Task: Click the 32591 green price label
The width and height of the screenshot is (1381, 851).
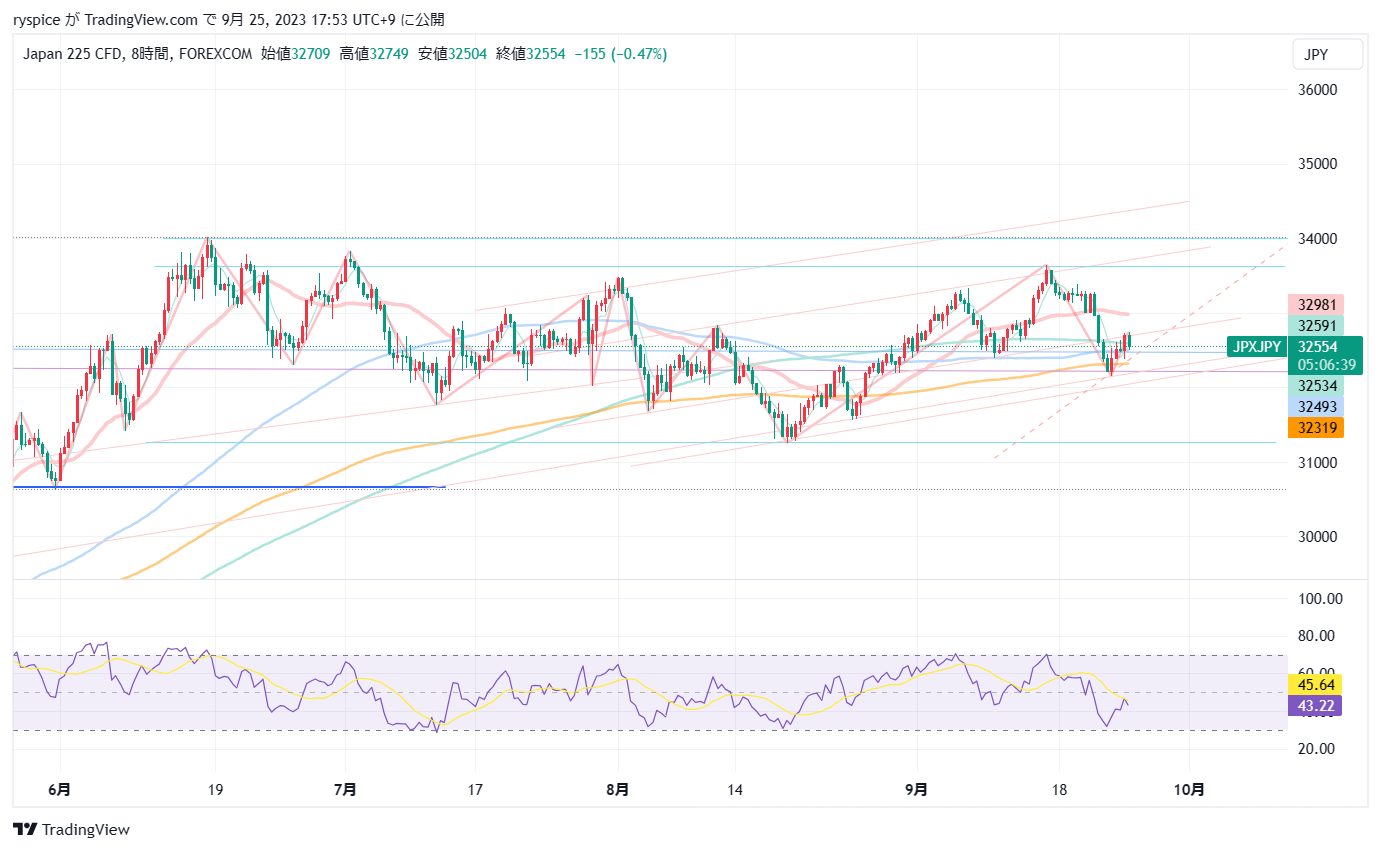Action: click(1315, 325)
